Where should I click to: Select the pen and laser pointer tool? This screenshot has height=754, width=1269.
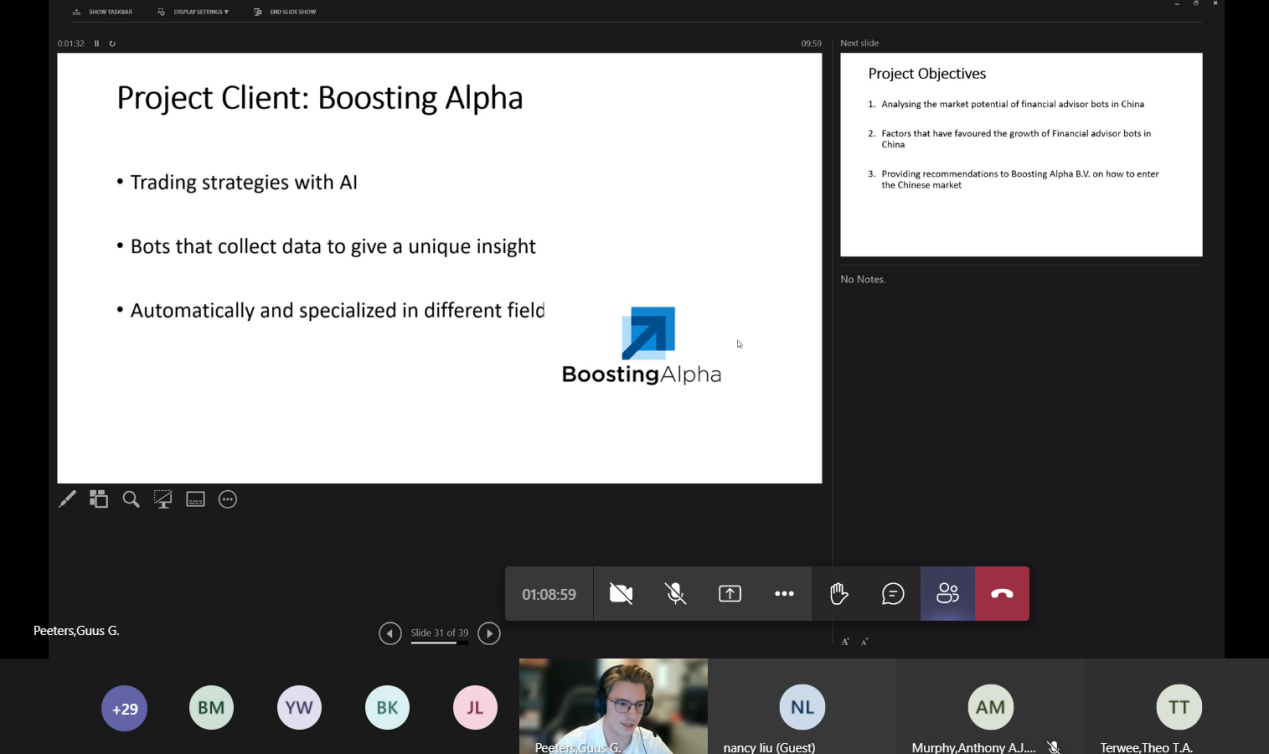67,499
